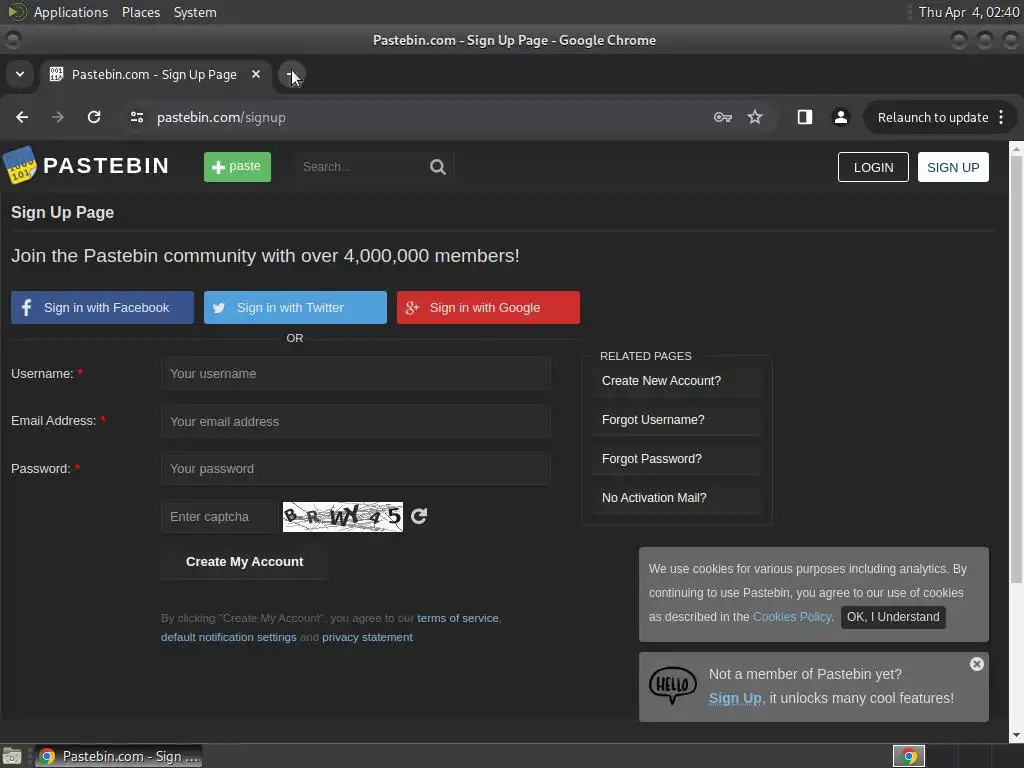The width and height of the screenshot is (1024, 768).
Task: Close the Pastebin Sign Up tab
Action: point(256,74)
